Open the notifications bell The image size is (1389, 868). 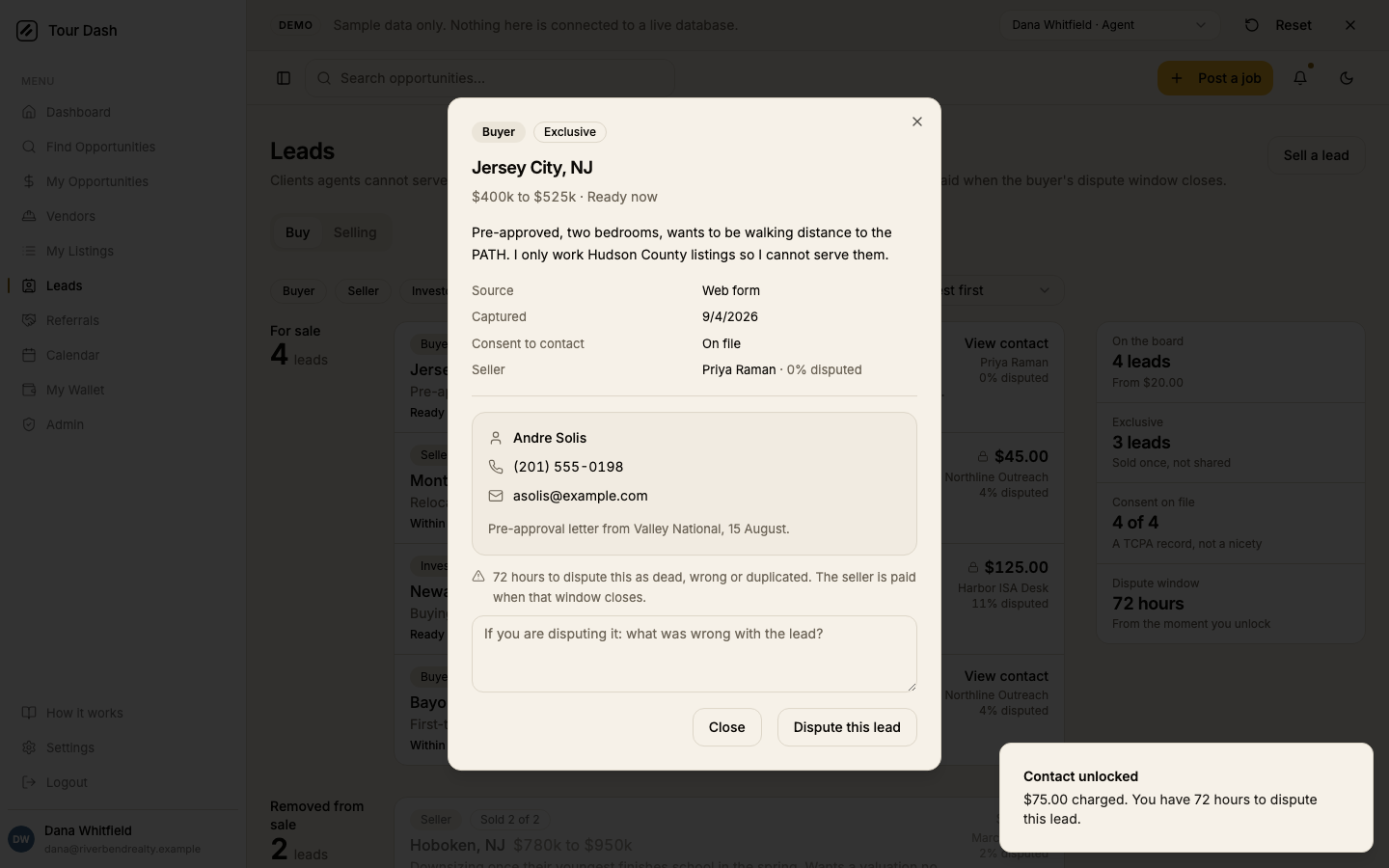click(1300, 78)
